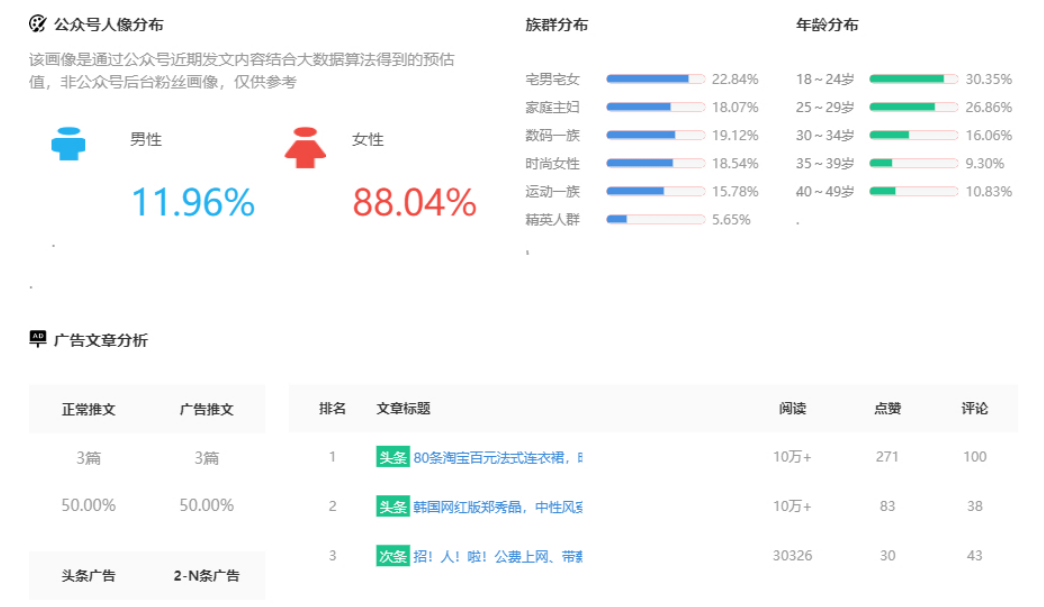Select the 广告推文 column header
Screen dimensions: 1044x607
click(x=206, y=409)
